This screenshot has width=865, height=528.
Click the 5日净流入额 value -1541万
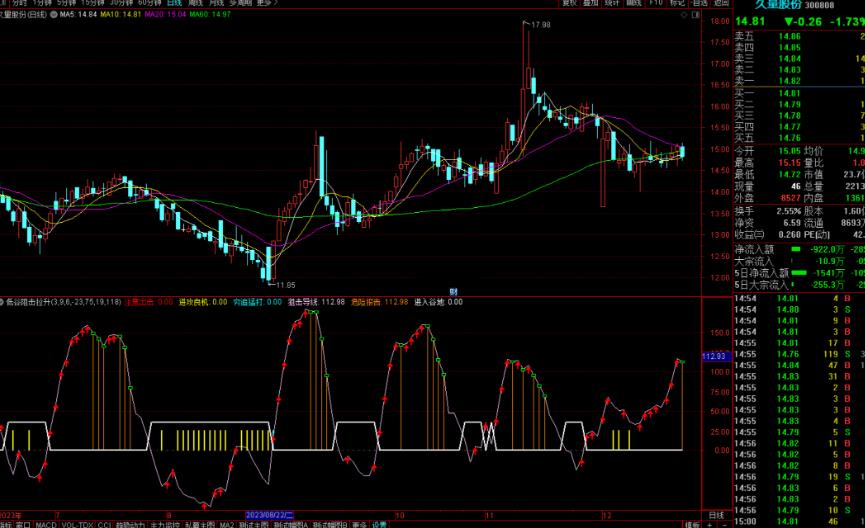[828, 273]
